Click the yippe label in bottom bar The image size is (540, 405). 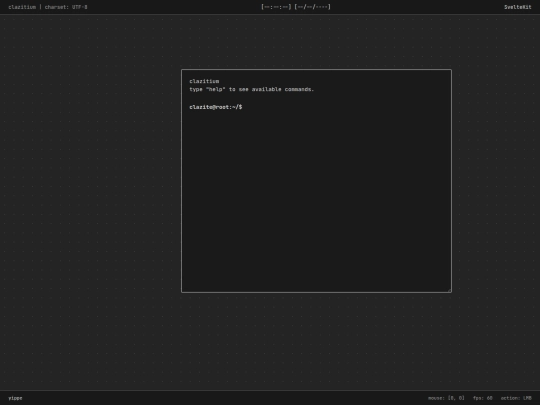(15, 398)
